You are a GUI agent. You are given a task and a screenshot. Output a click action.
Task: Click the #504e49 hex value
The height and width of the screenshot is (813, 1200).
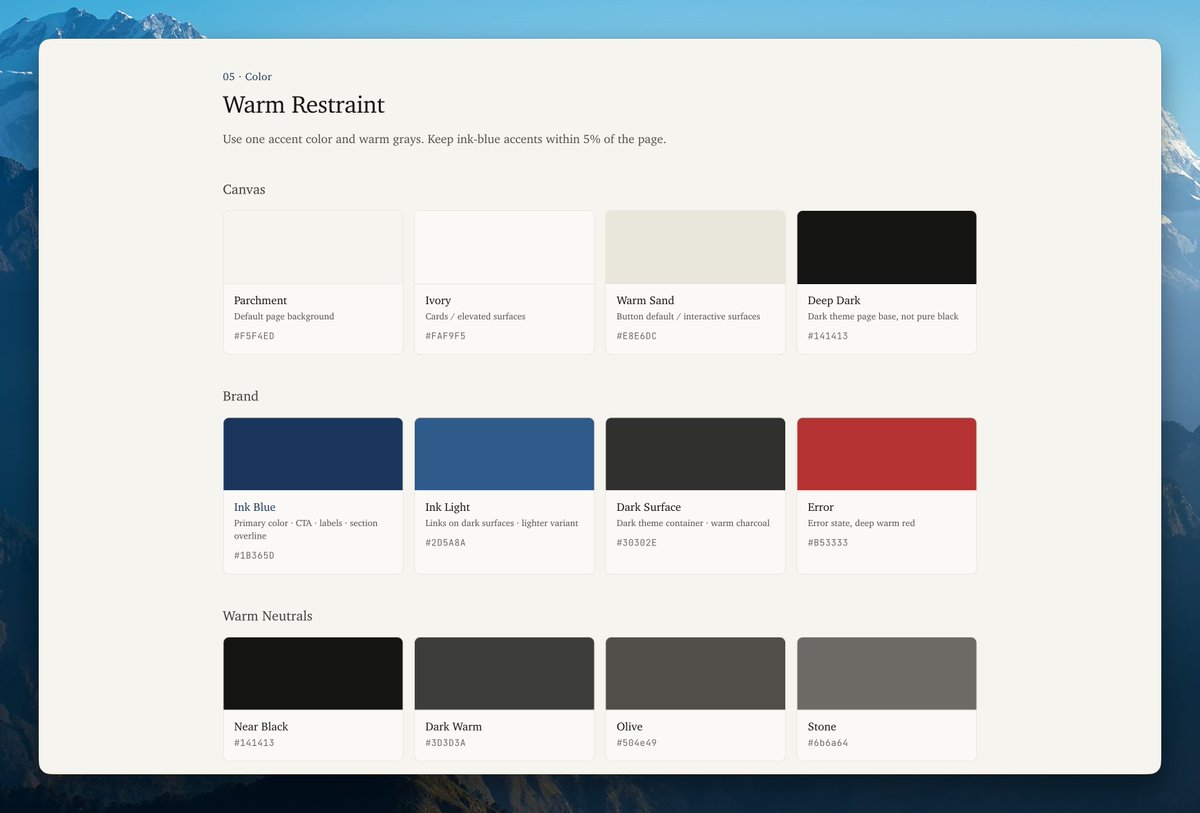637,743
